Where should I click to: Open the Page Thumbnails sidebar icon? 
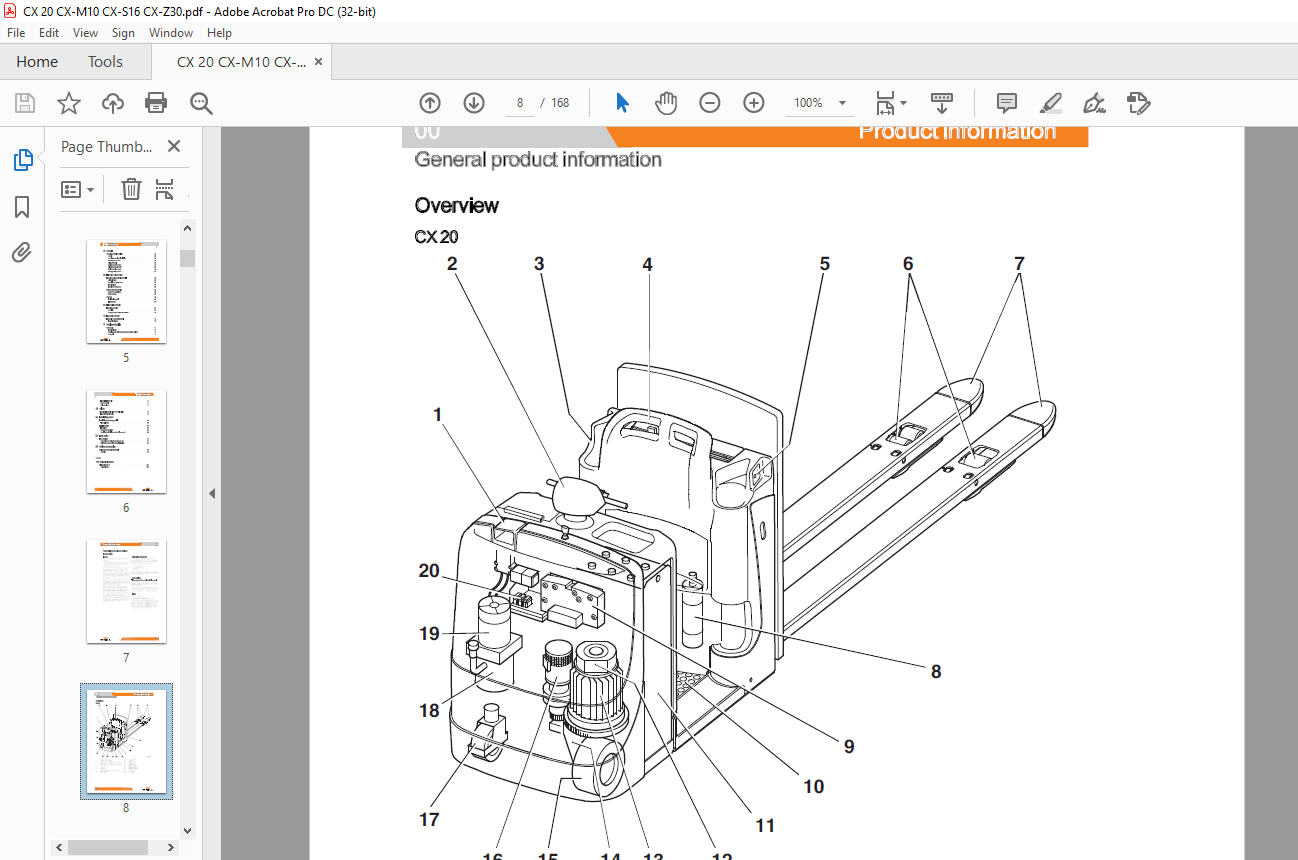22,160
